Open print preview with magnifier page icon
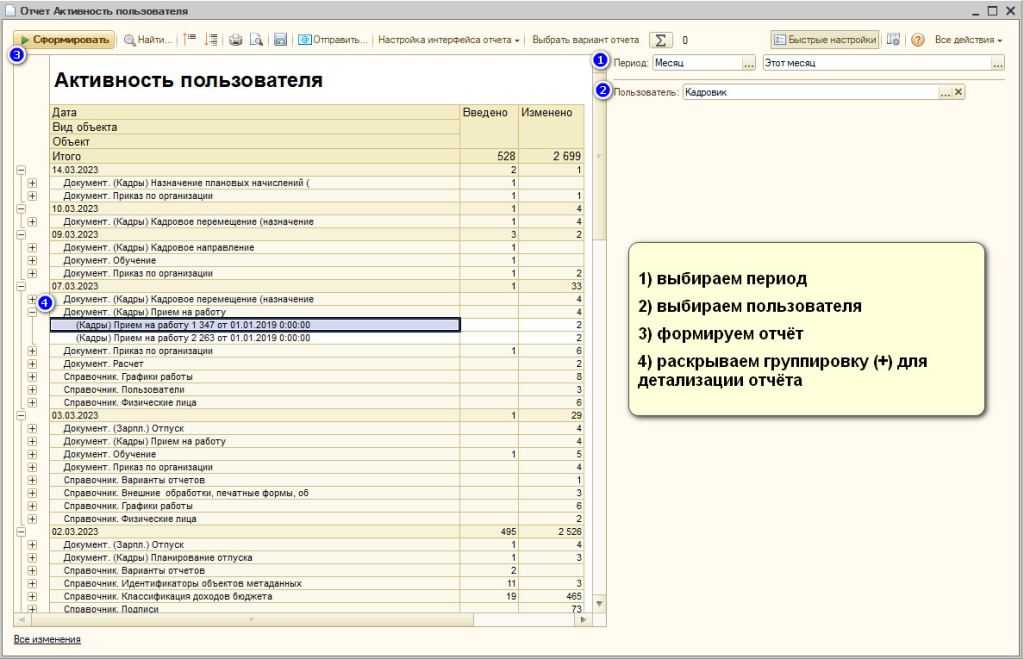 pyautogui.click(x=256, y=40)
